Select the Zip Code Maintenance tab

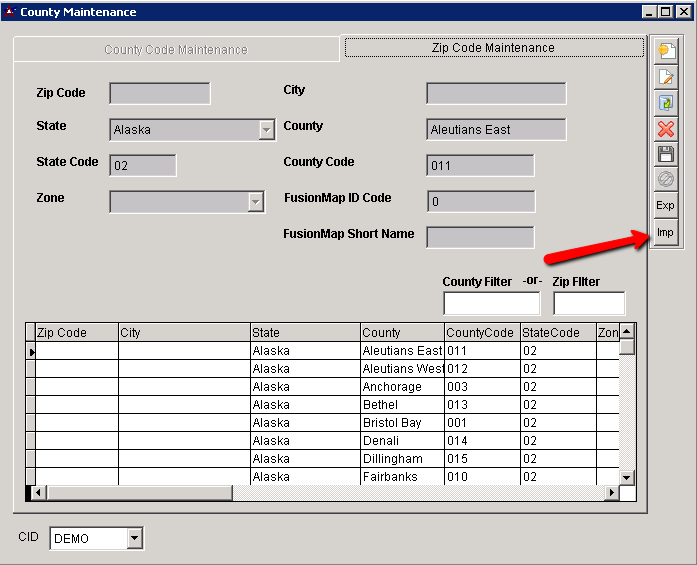point(494,48)
